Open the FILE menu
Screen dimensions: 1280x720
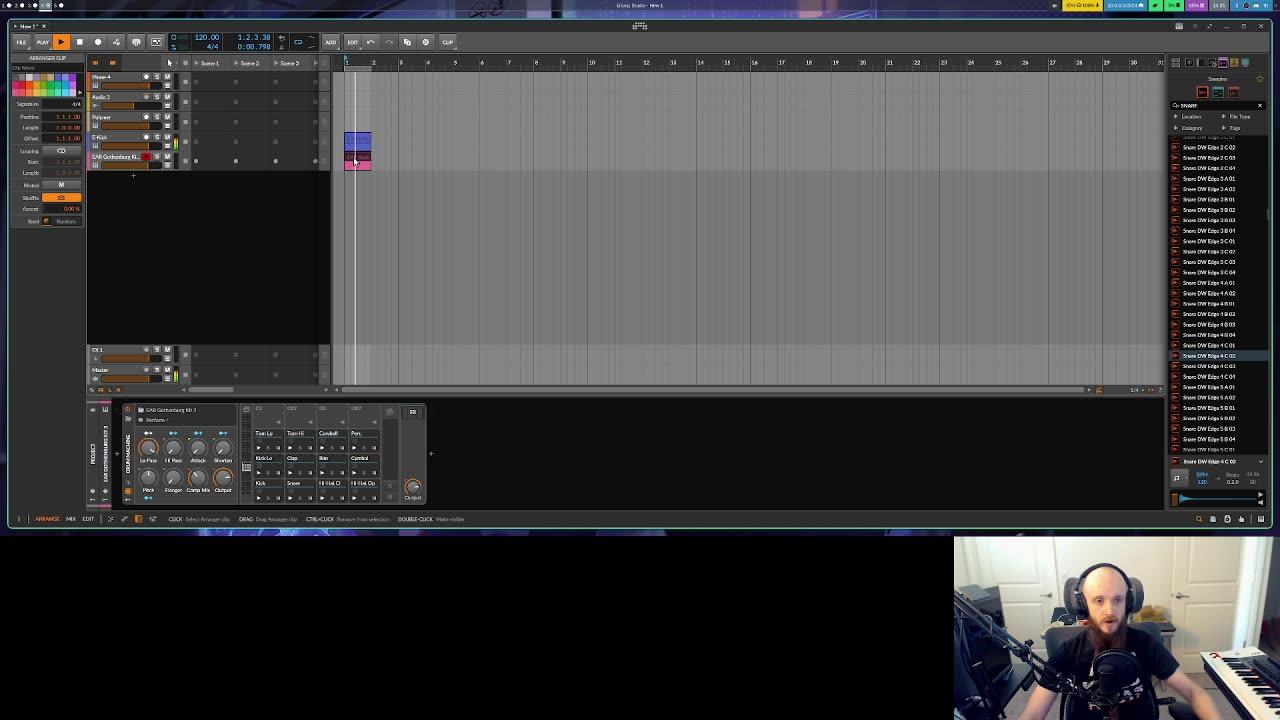(21, 42)
